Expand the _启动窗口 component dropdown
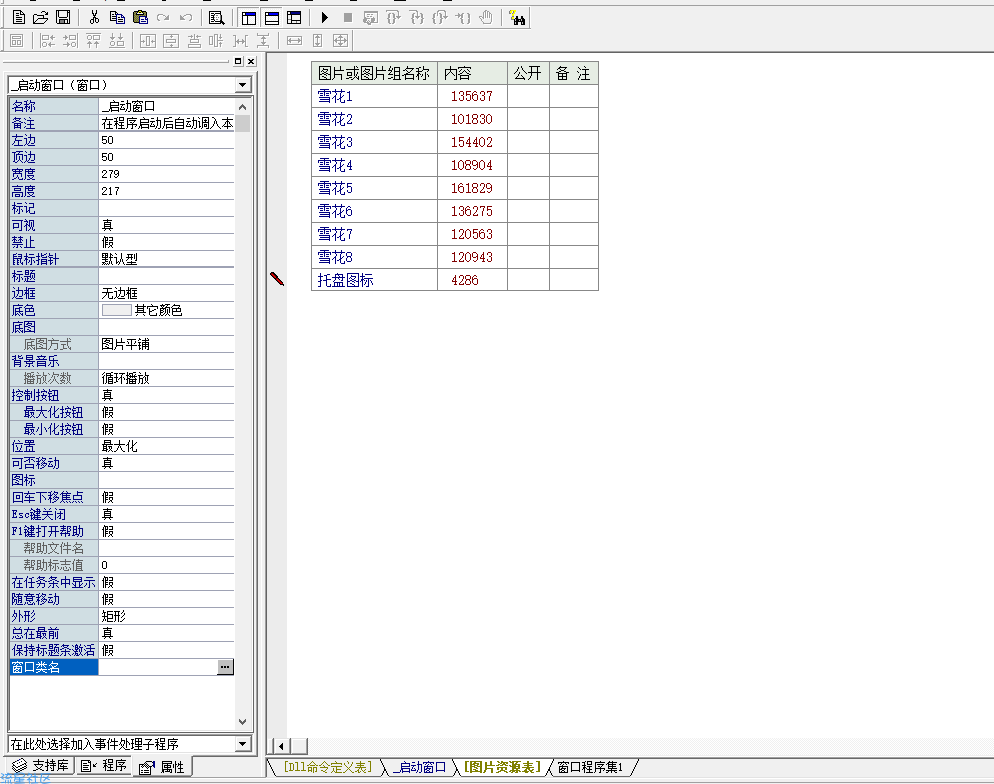 [242, 85]
